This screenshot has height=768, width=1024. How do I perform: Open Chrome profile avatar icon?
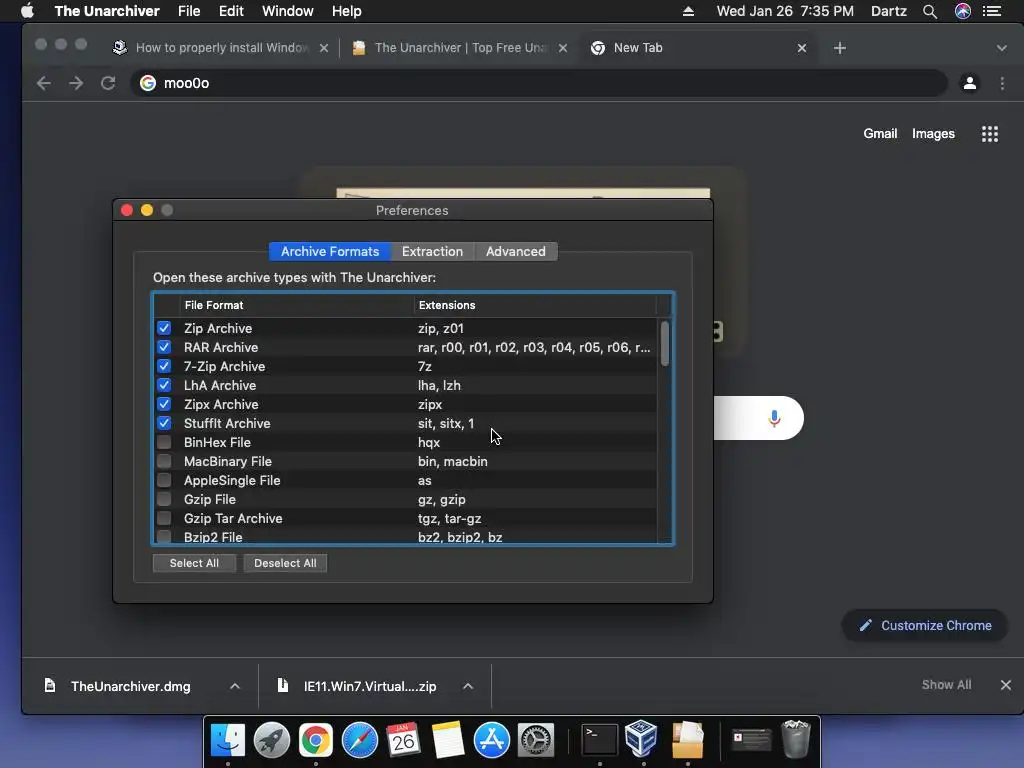coord(970,83)
